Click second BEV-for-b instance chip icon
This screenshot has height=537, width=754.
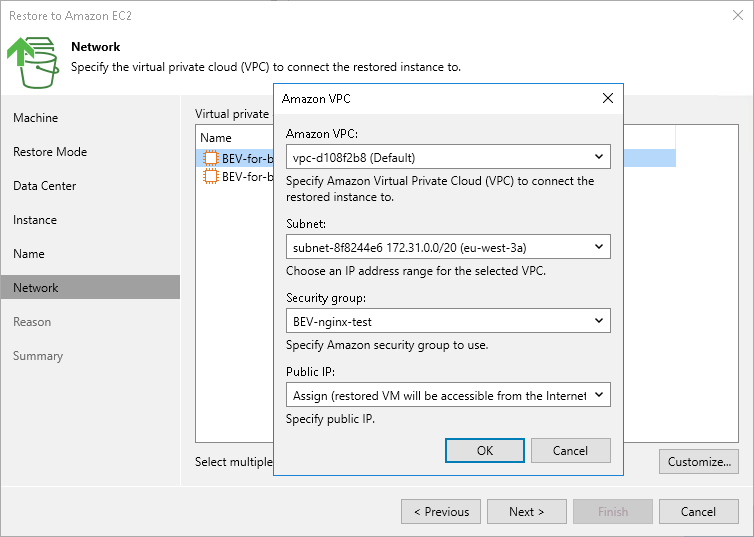[210, 176]
